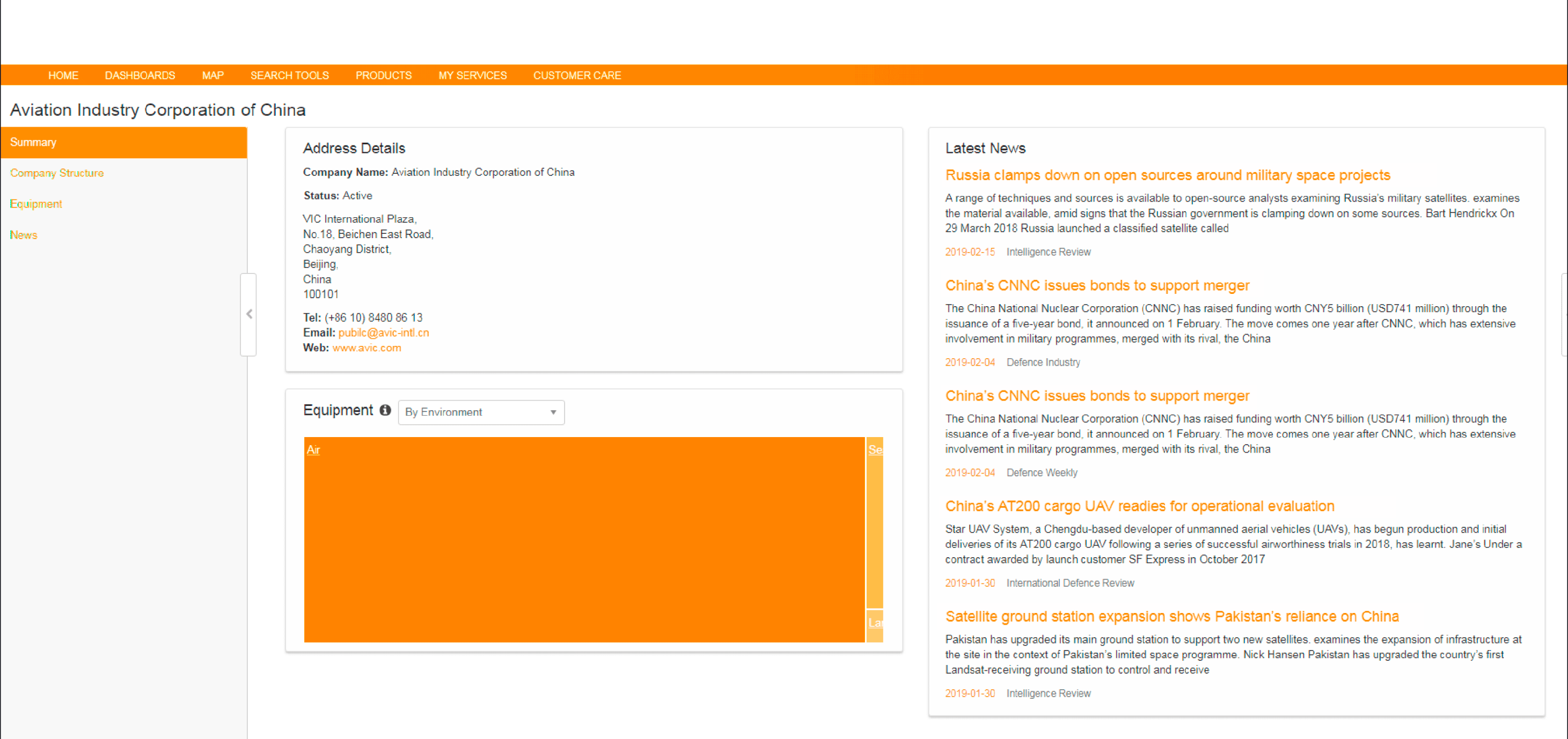Open CUSTOMER CARE menu item
Image resolution: width=1568 pixels, height=739 pixels.
coord(577,76)
